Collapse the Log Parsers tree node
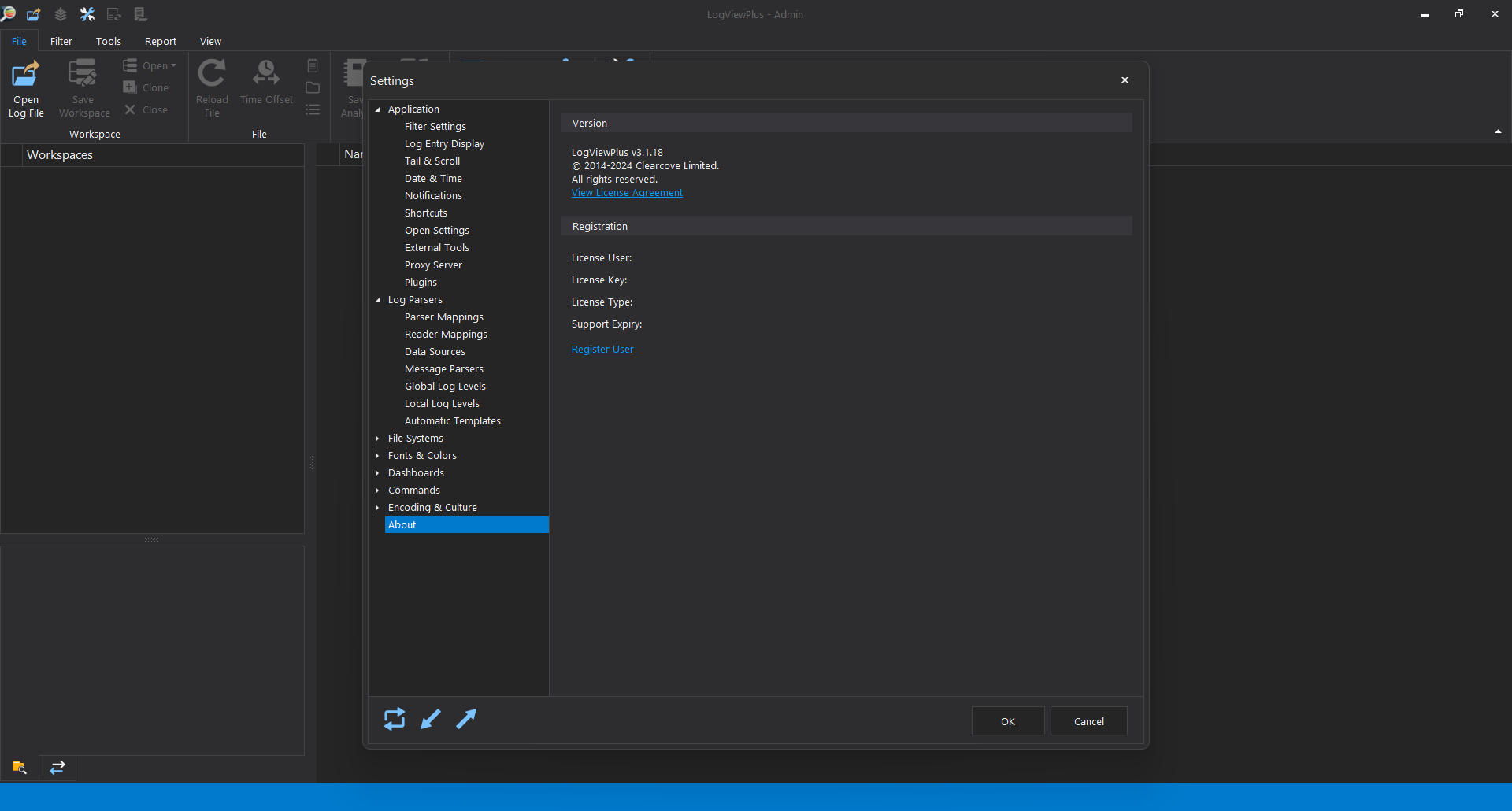Image resolution: width=1512 pixels, height=811 pixels. pyautogui.click(x=378, y=300)
